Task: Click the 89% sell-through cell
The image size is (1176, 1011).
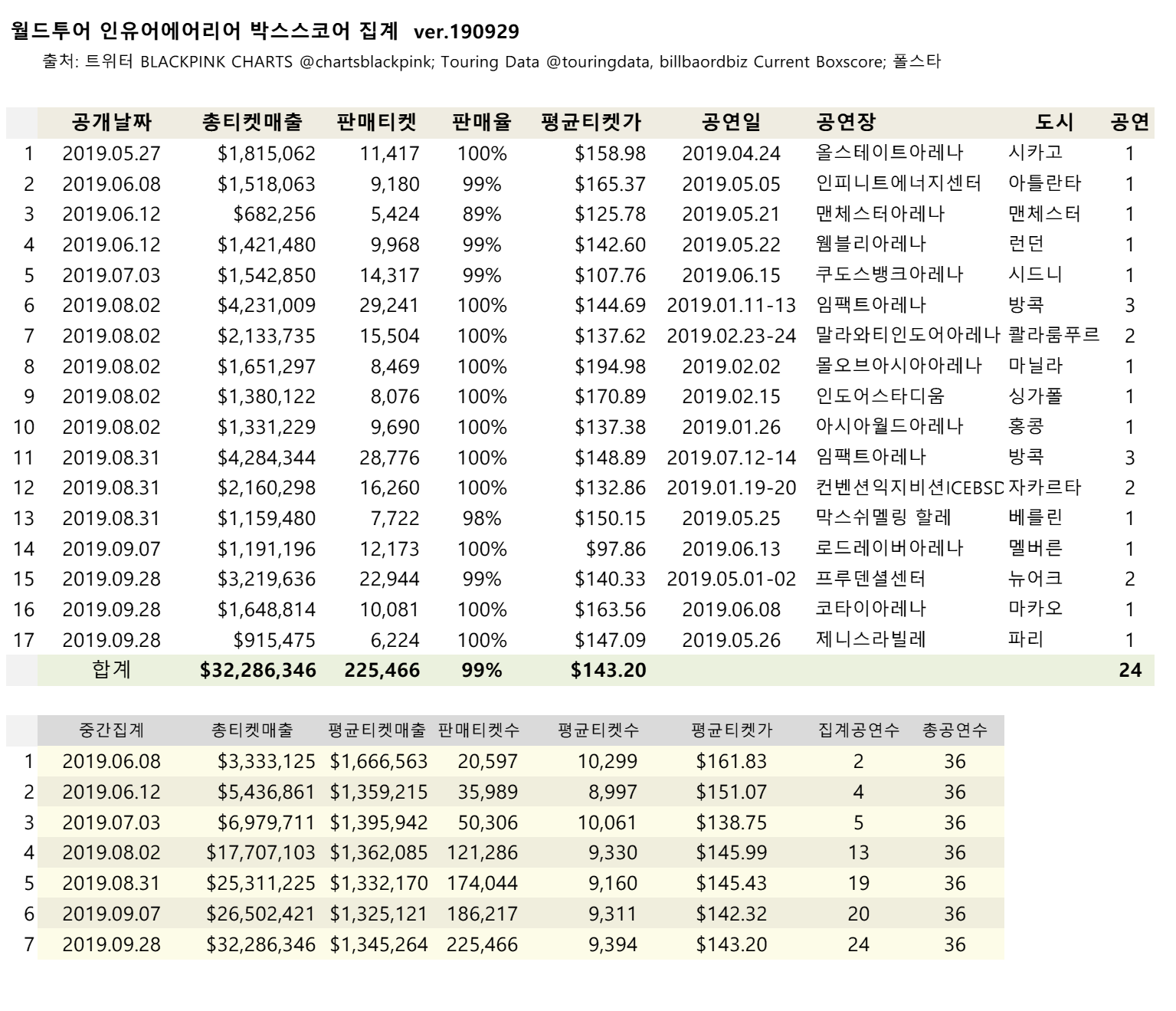Action: [x=482, y=214]
